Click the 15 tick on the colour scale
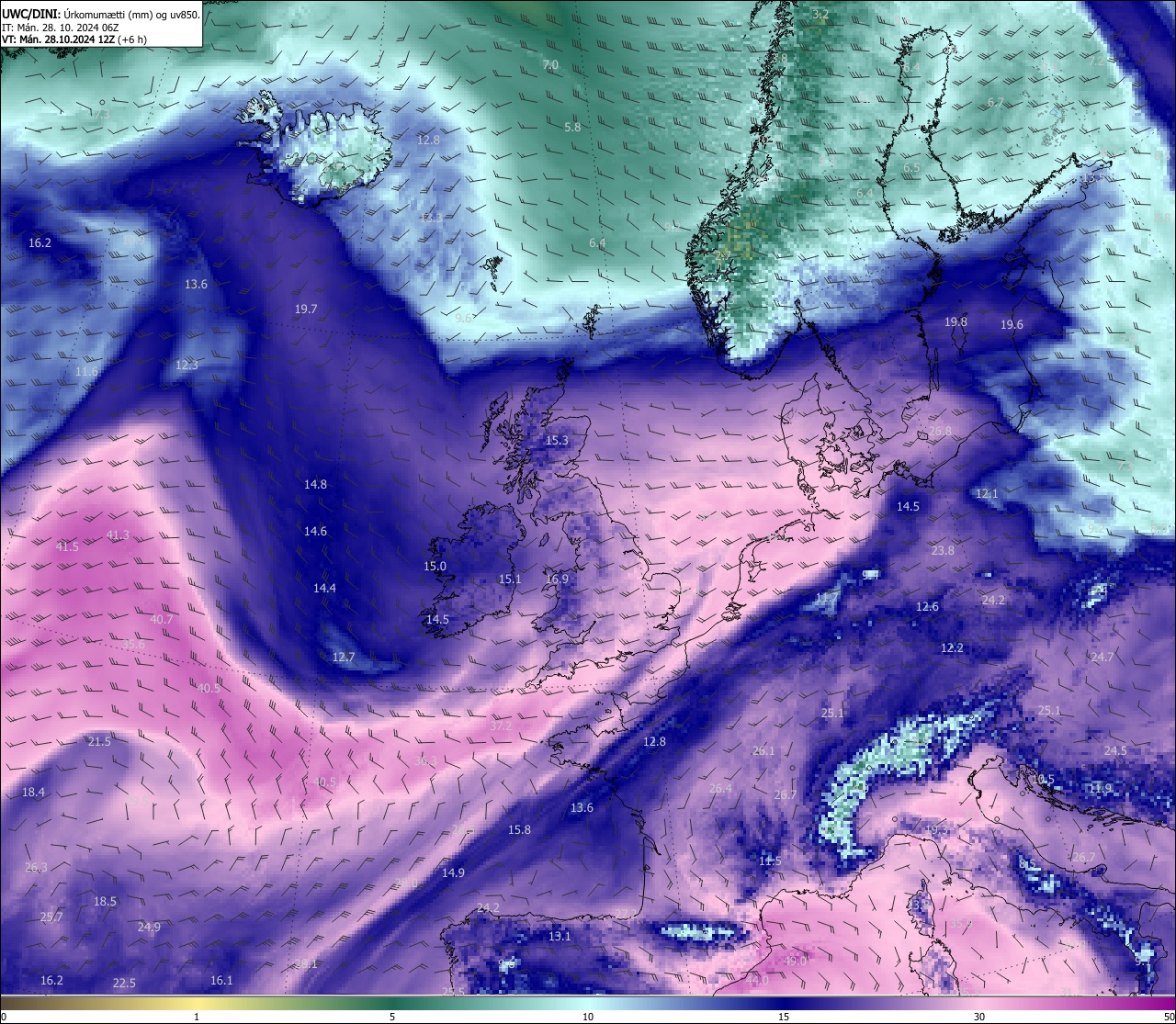Image resolution: width=1176 pixels, height=1024 pixels. 784,1017
